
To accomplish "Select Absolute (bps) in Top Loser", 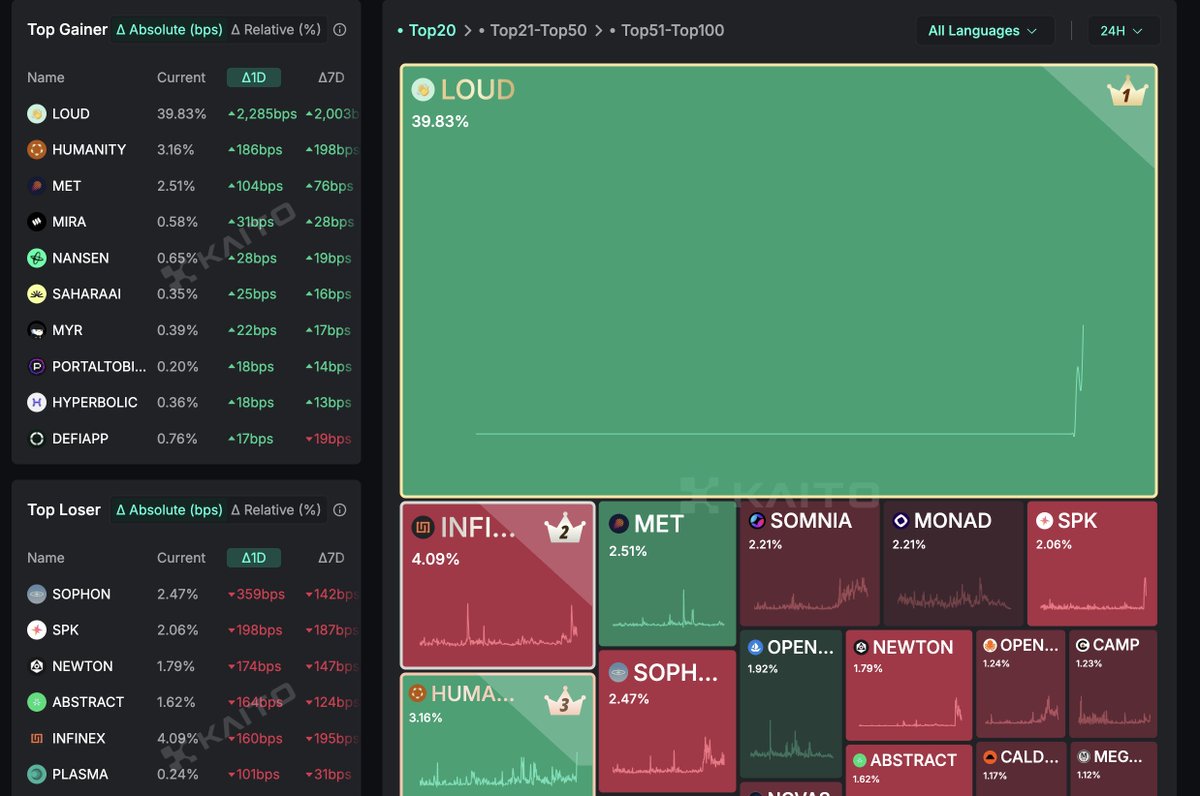I will 169,510.
